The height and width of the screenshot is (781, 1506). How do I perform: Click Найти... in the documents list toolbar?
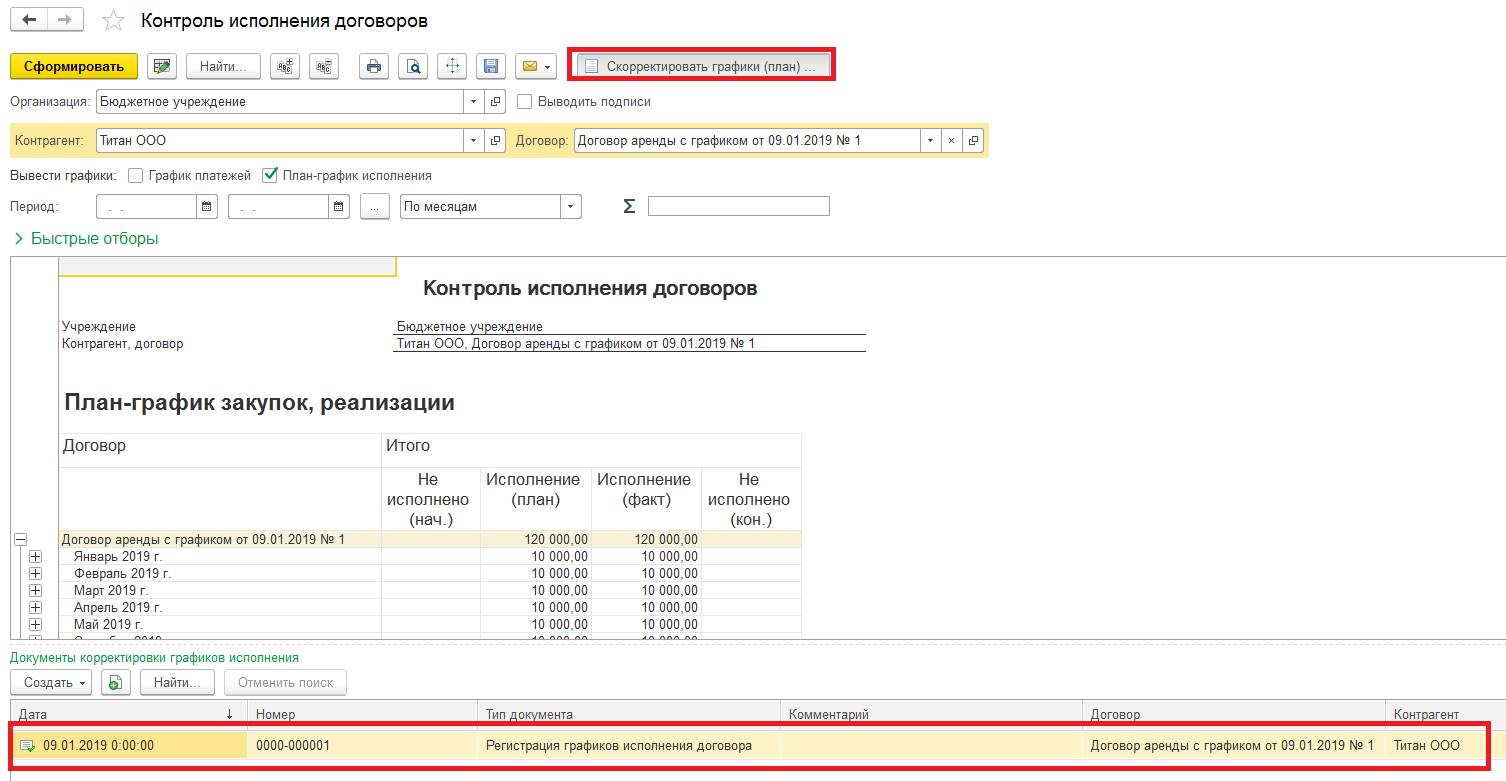178,683
